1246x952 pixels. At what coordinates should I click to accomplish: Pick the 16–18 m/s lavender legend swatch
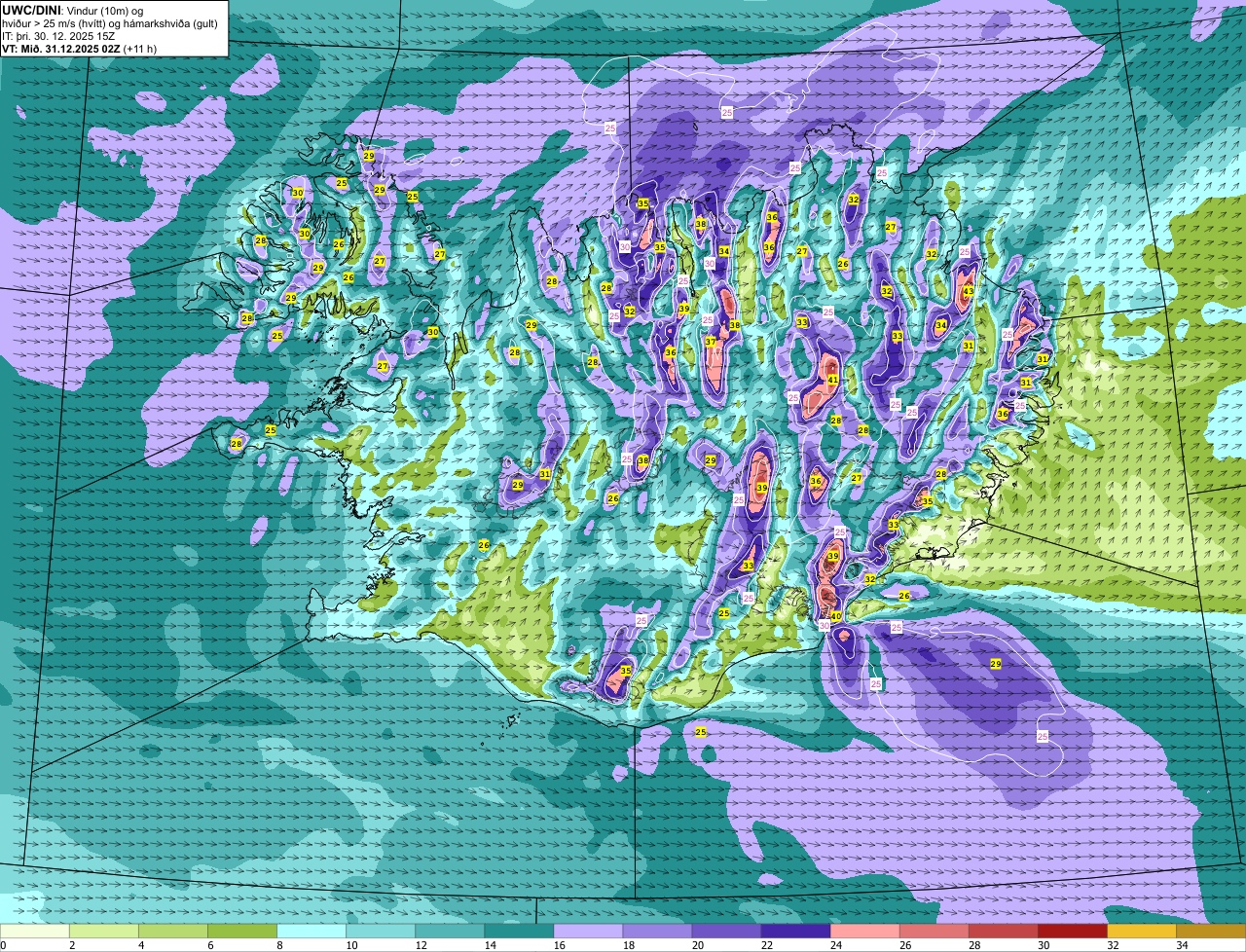point(588,932)
